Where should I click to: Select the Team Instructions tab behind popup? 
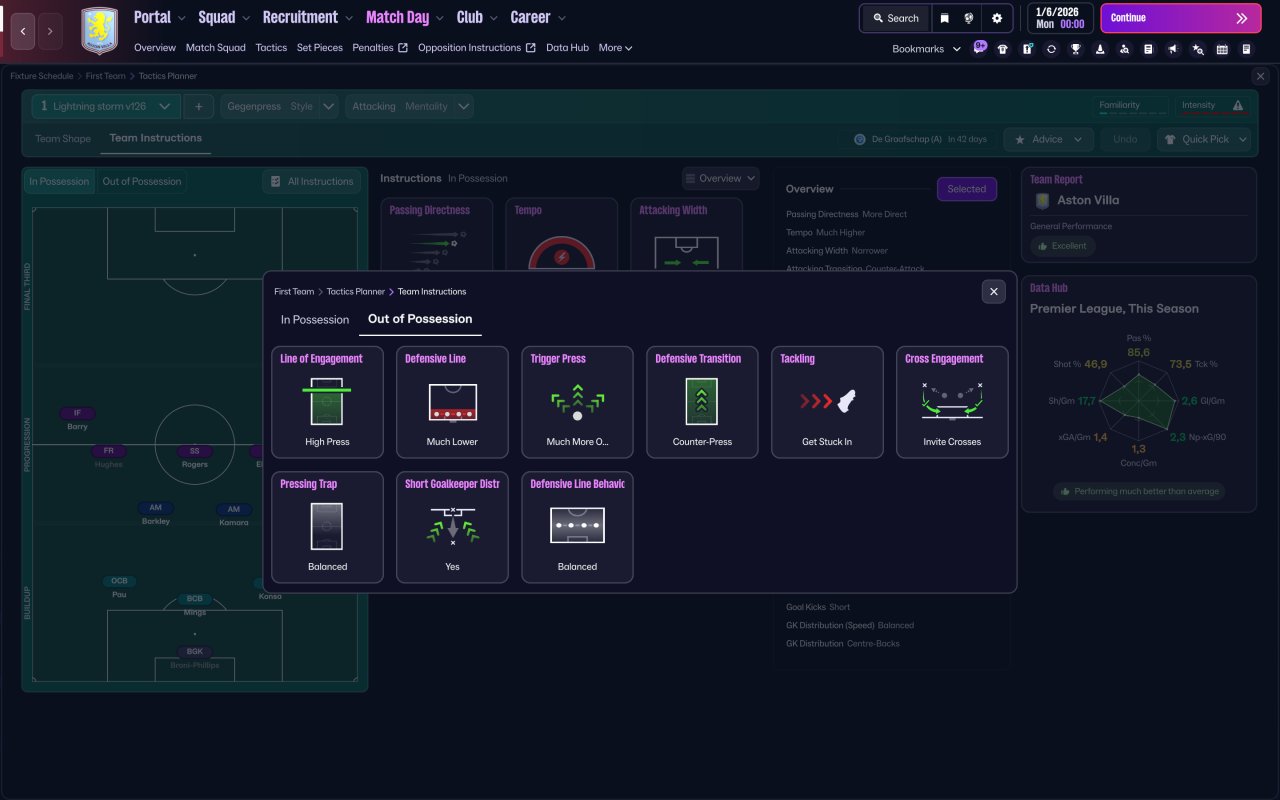[155, 138]
